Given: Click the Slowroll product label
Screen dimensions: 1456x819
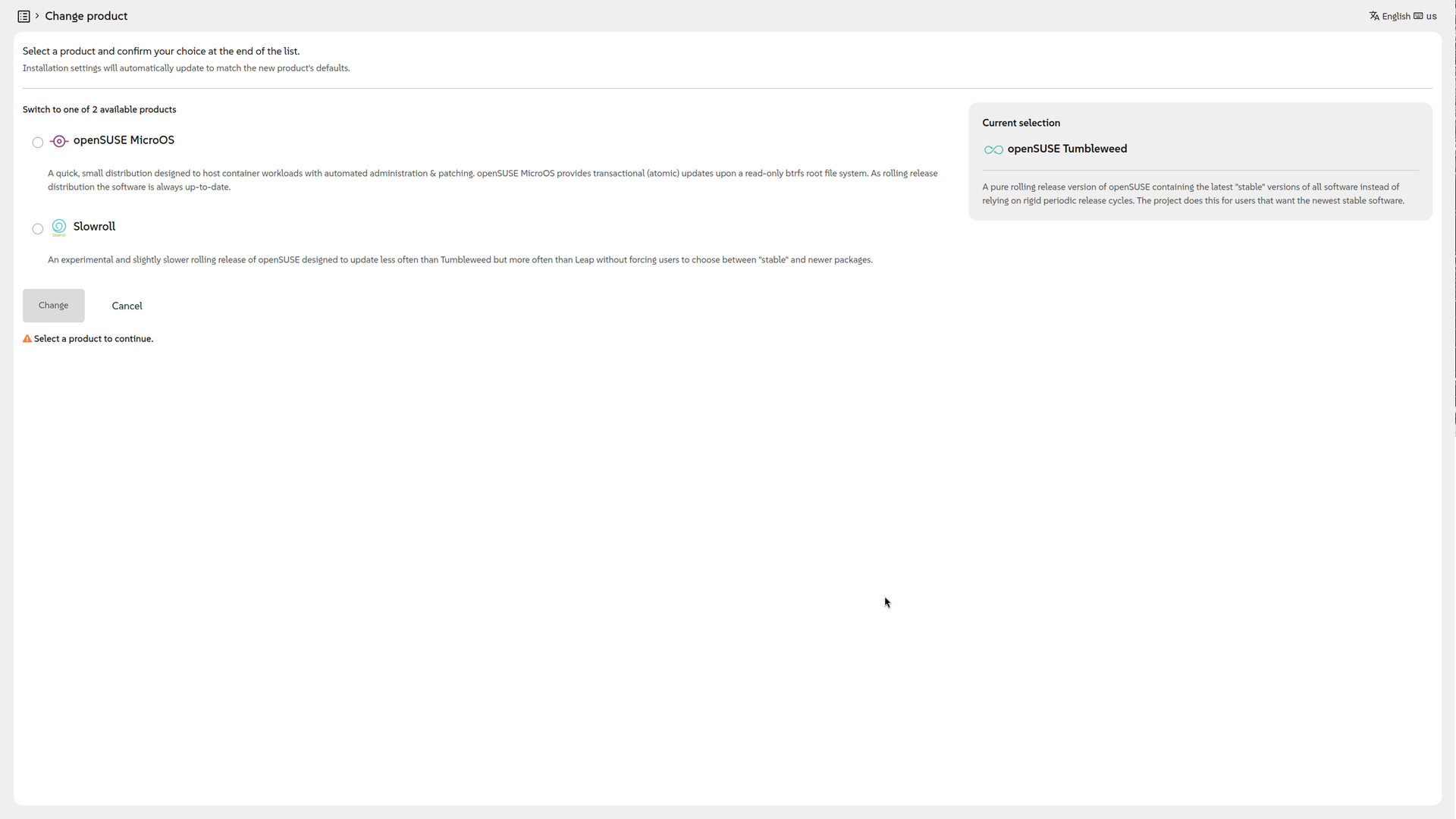Looking at the screenshot, I should click(94, 227).
